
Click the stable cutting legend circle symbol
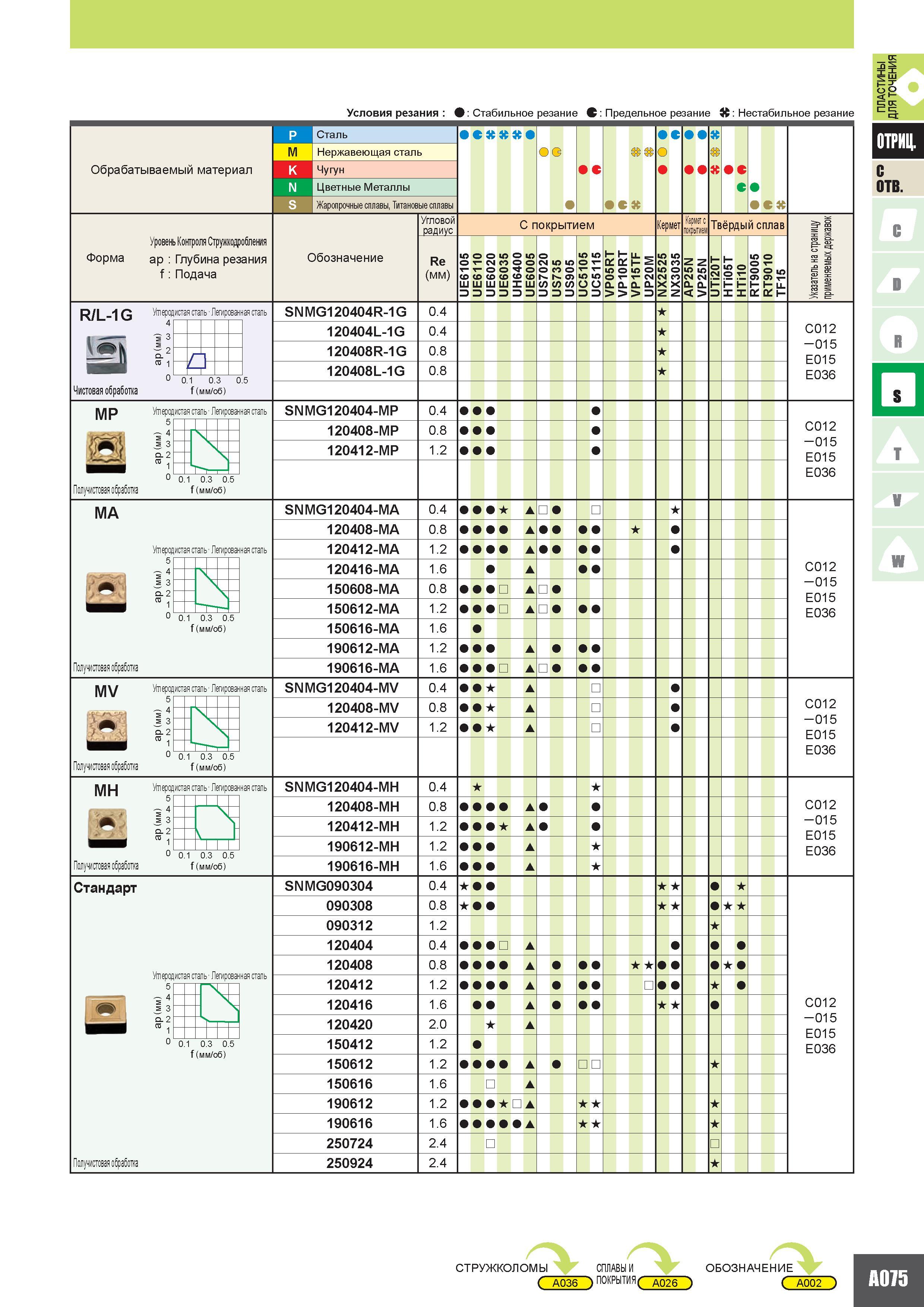(459, 113)
